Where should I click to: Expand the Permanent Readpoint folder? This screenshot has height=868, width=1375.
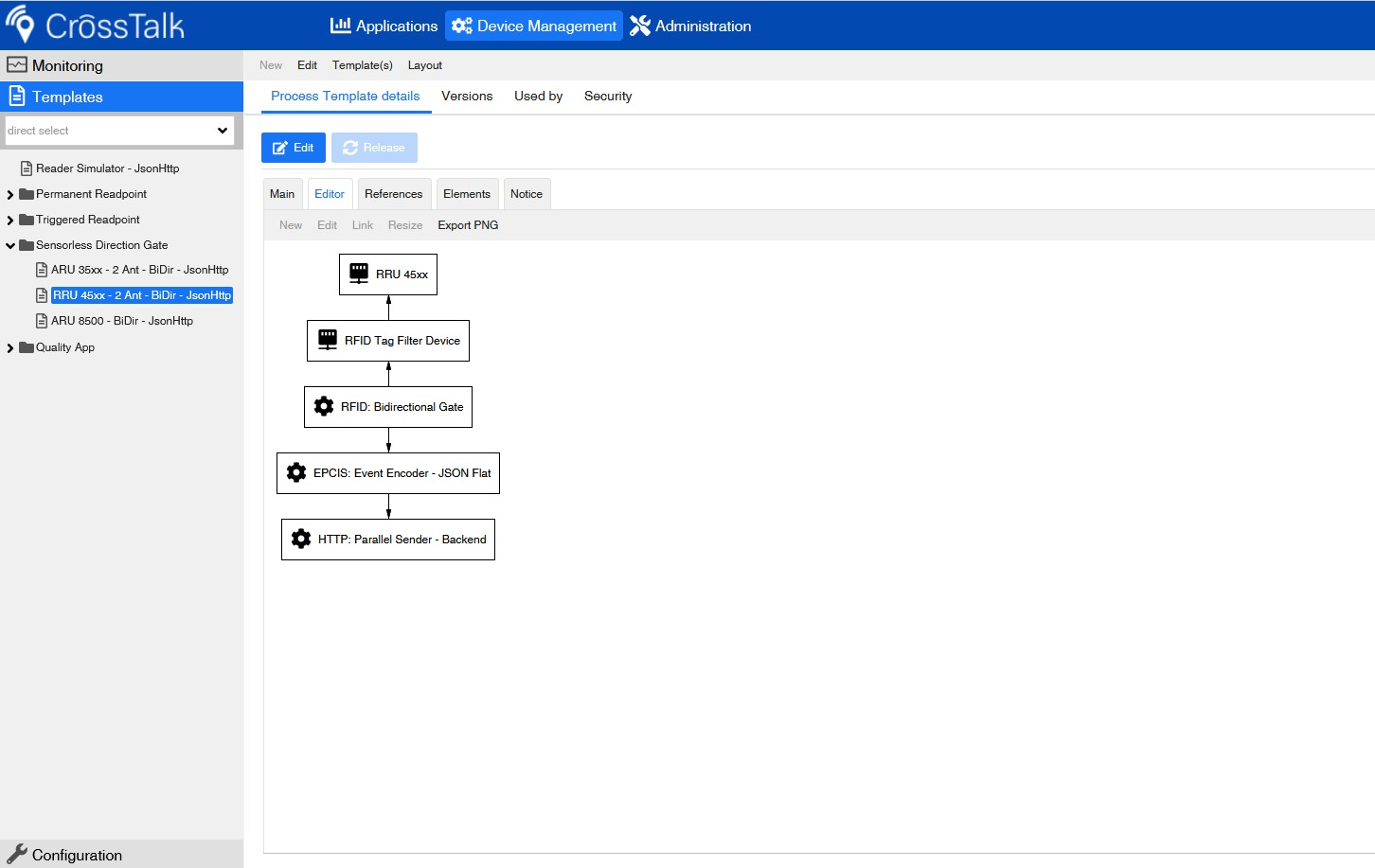10,195
